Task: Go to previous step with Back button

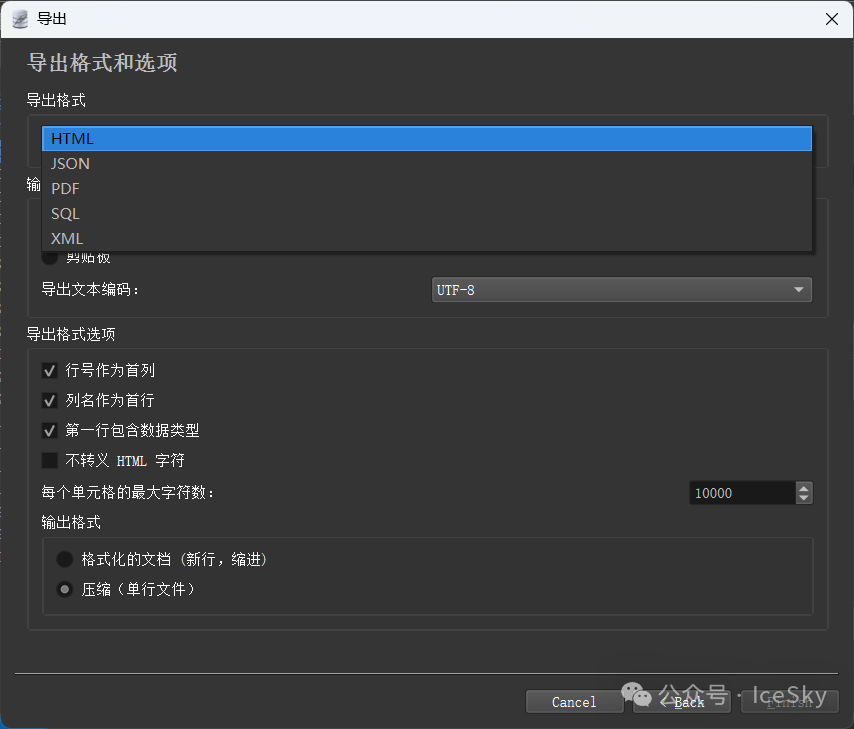Action: pos(683,702)
